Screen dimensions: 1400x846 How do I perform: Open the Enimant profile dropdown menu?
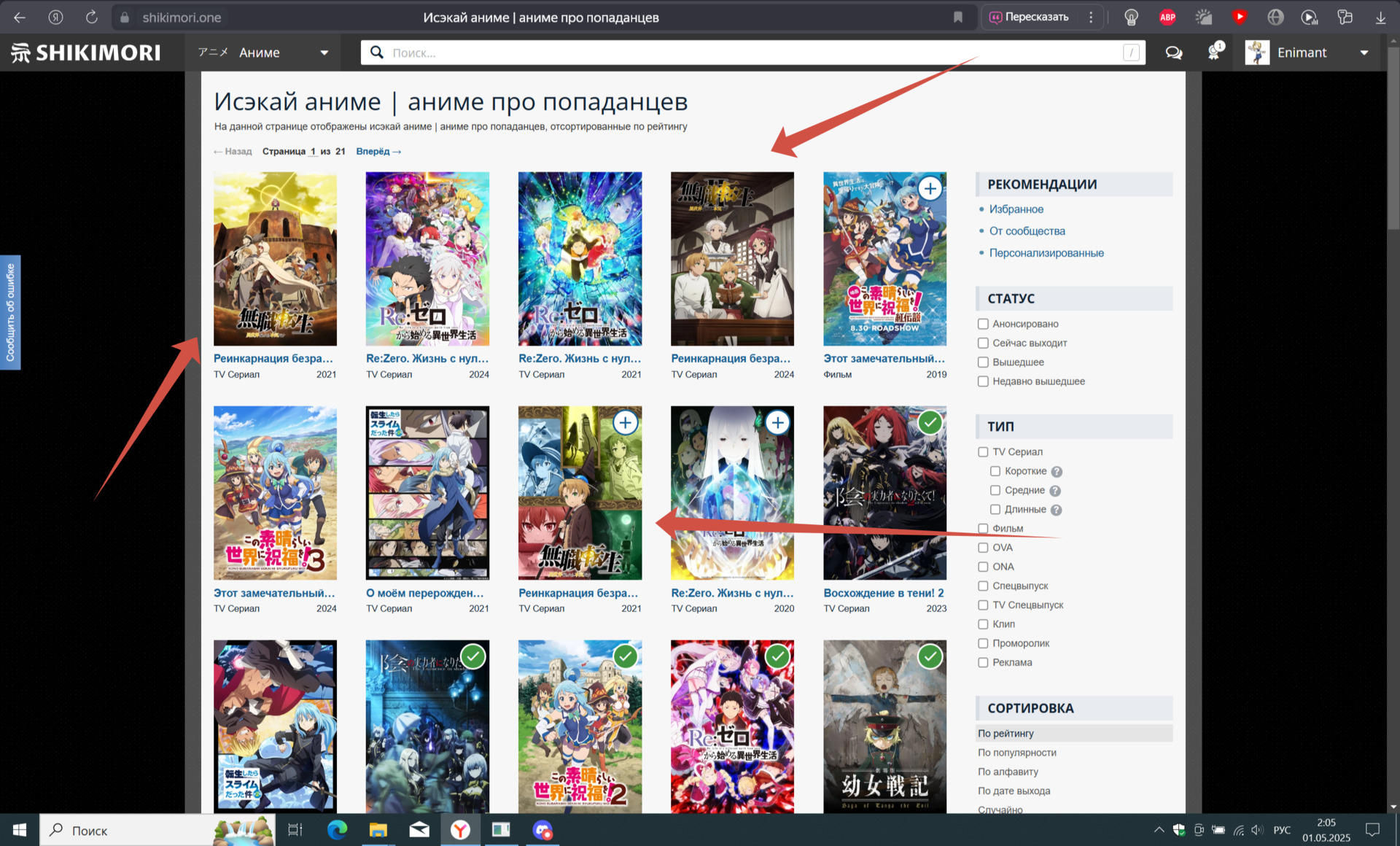click(x=1364, y=53)
